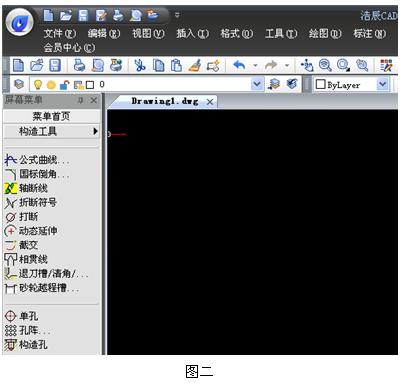
Task: Select 轴断线 tool
Action: coord(26,188)
